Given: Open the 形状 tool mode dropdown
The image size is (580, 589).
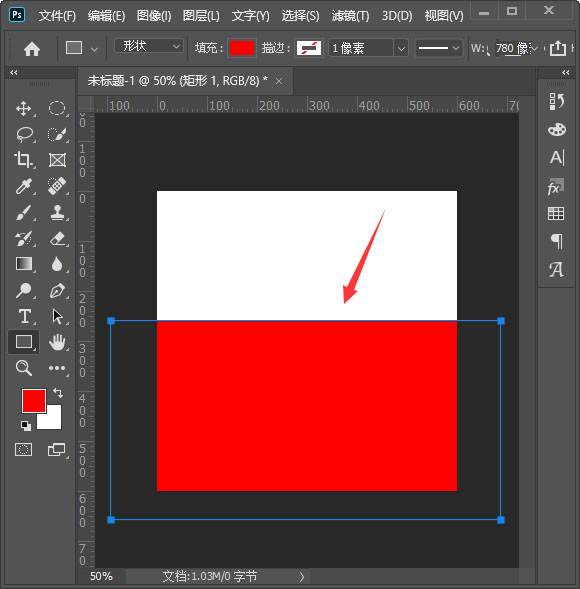Looking at the screenshot, I should (149, 47).
